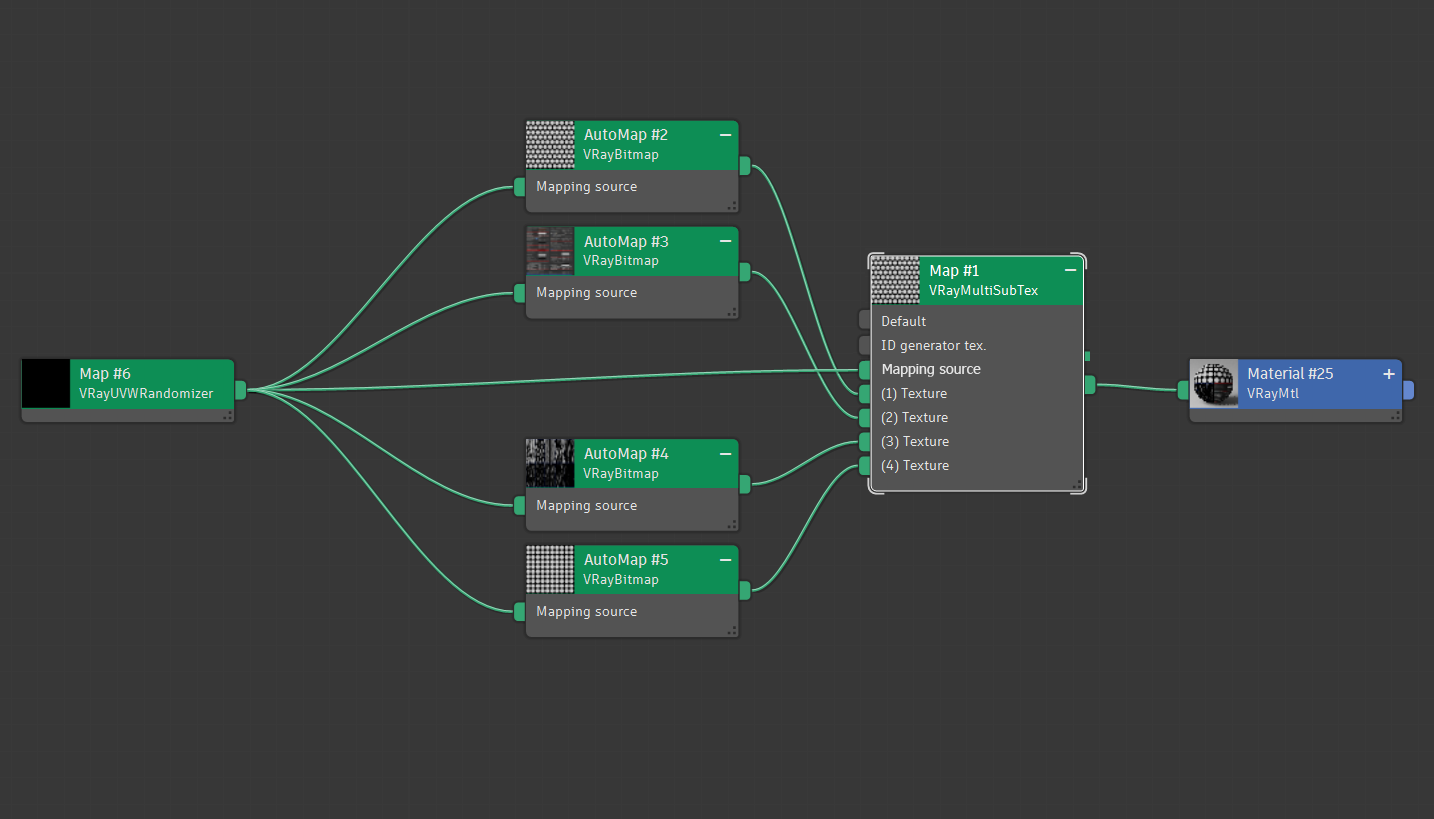The height and width of the screenshot is (819, 1434).
Task: Click the Map #6 output socket
Action: [x=240, y=390]
